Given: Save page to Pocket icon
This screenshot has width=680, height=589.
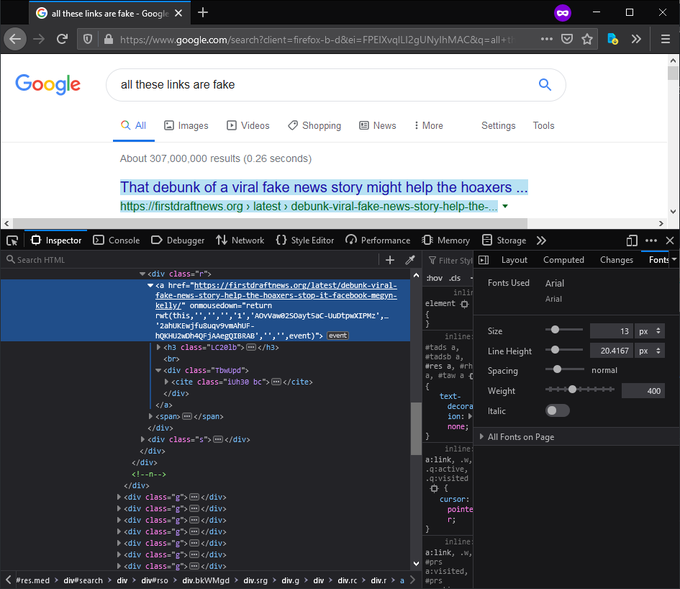Looking at the screenshot, I should (567, 39).
